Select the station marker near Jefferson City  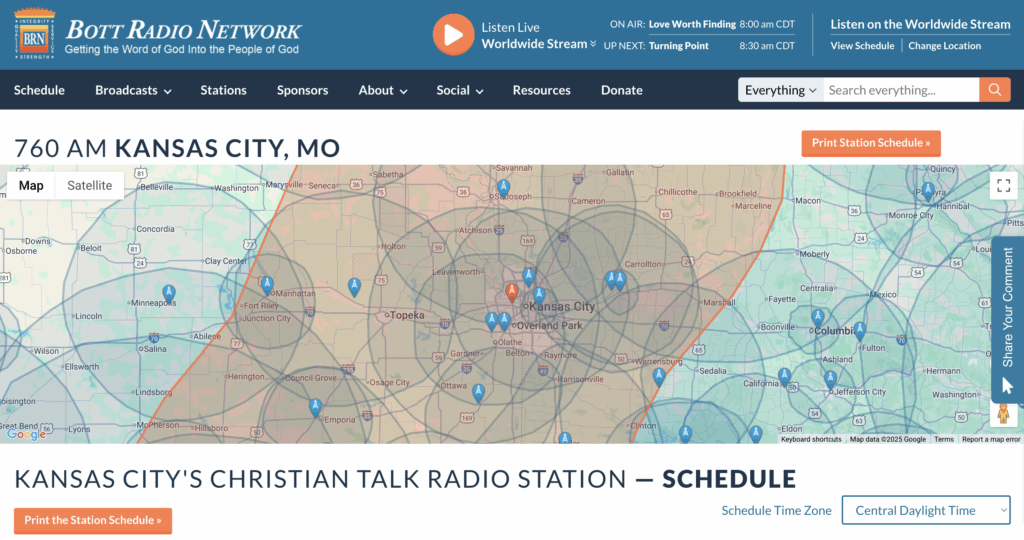831,379
